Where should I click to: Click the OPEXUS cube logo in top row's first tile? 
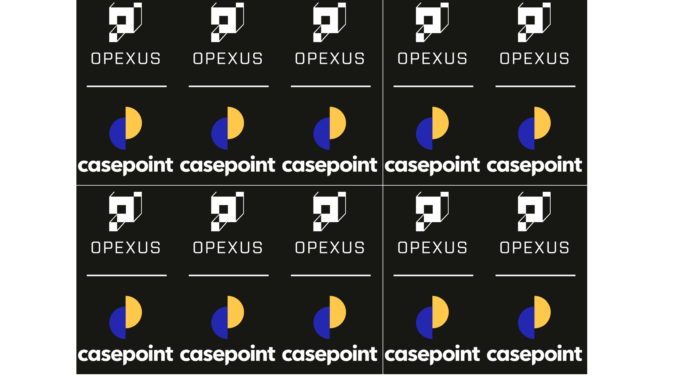125,22
